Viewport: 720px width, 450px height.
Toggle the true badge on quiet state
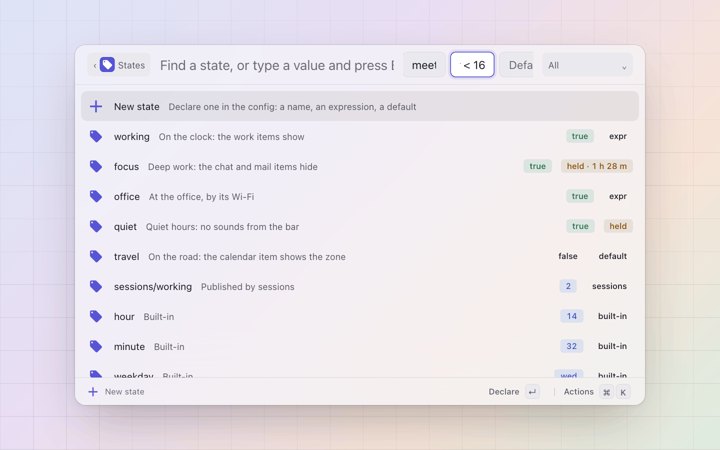click(x=579, y=226)
